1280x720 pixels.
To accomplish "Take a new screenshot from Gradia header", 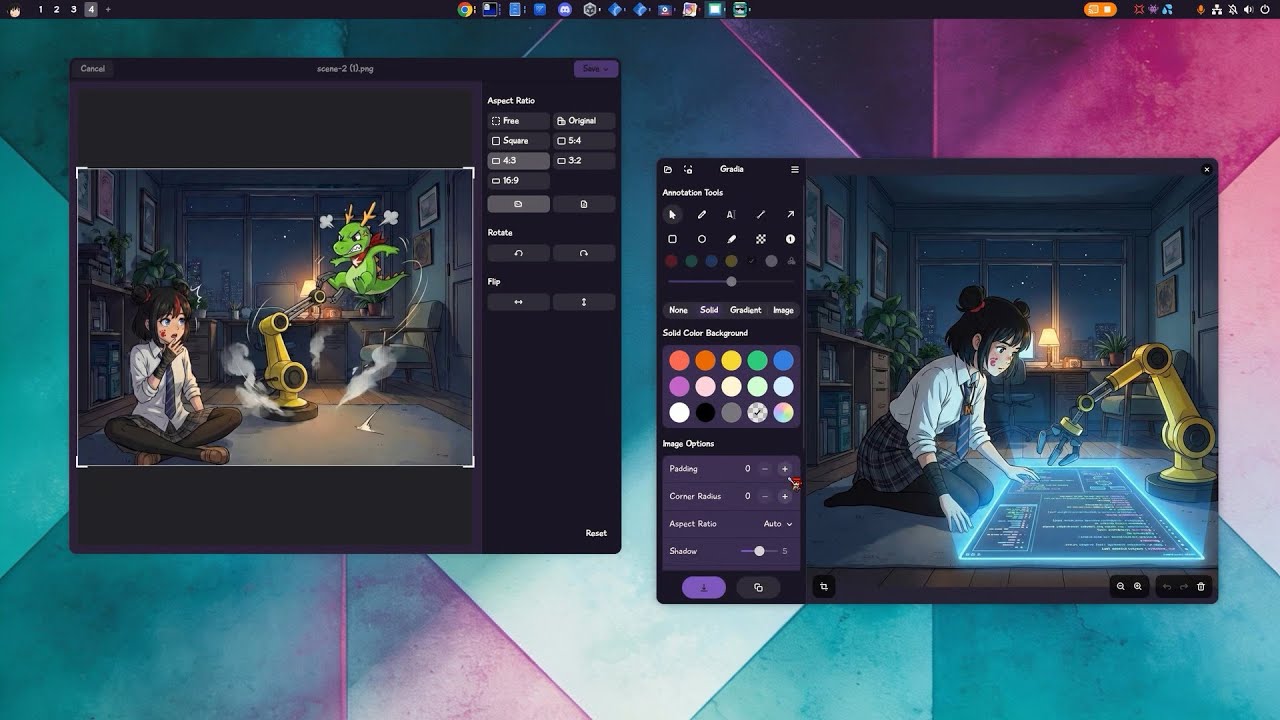I will point(688,169).
